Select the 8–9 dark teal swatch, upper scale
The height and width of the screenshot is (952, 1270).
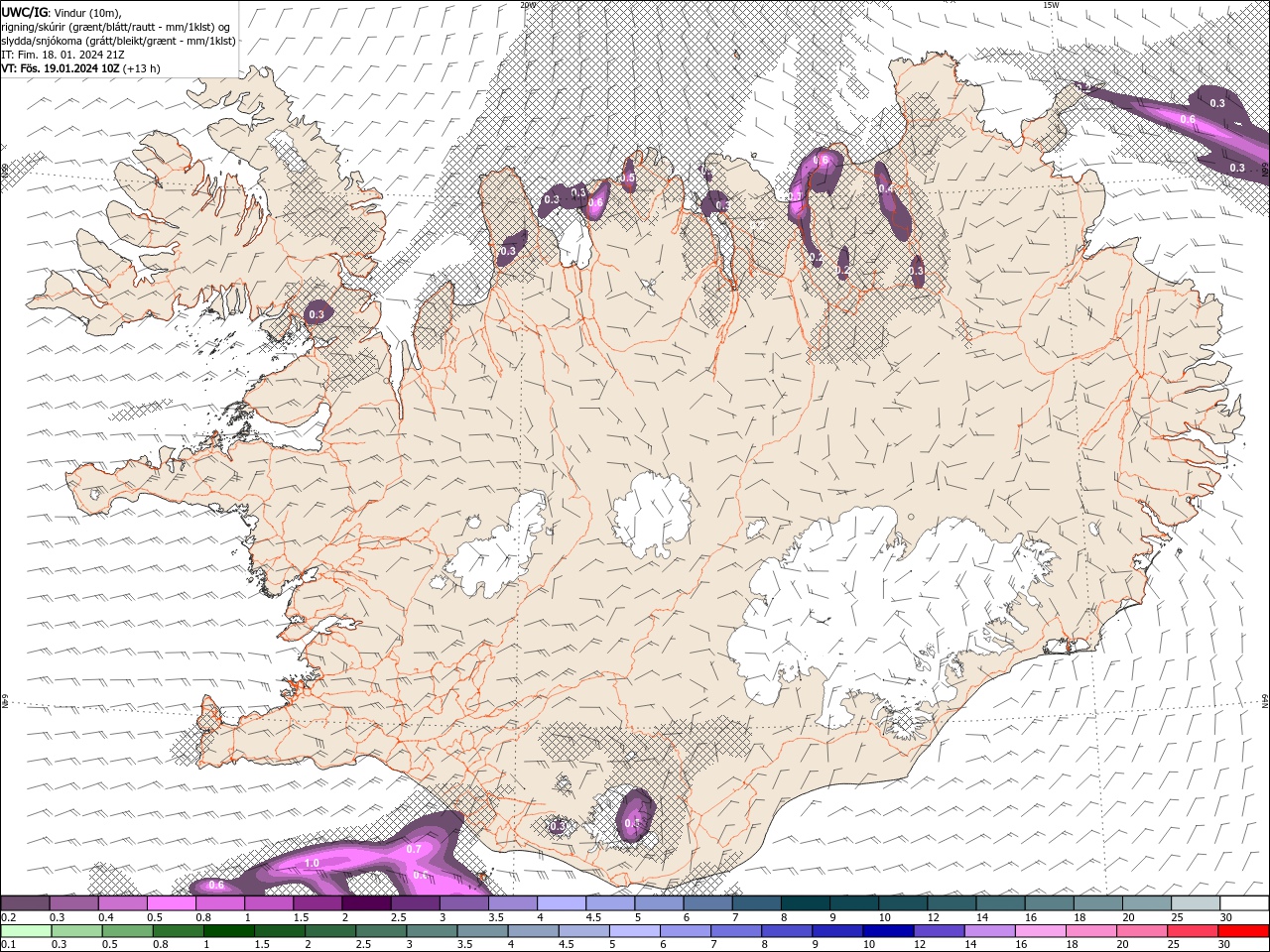[x=805, y=903]
